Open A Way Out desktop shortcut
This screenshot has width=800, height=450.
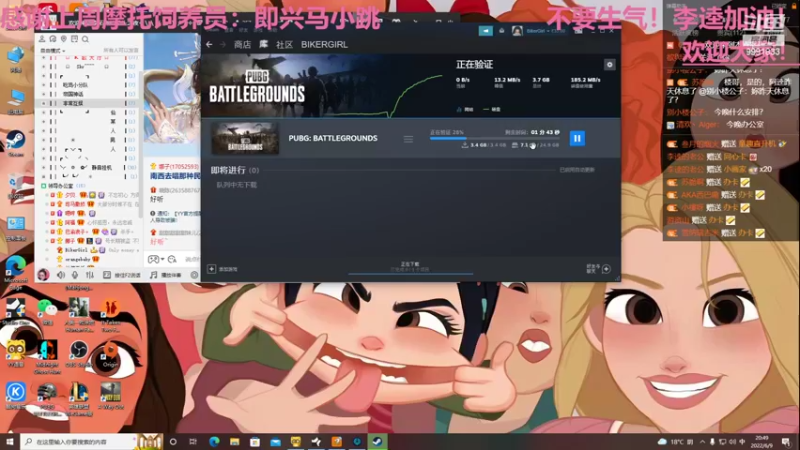(x=110, y=395)
